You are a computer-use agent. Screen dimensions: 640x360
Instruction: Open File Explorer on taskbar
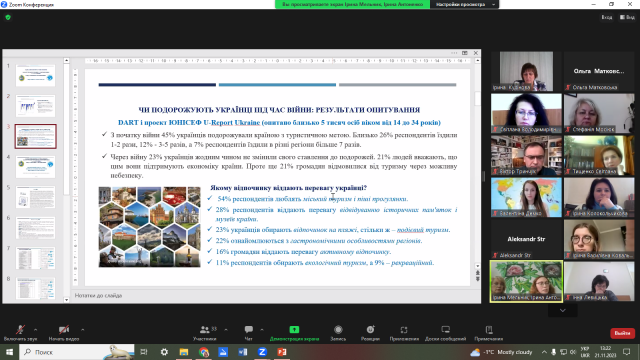coord(184,352)
